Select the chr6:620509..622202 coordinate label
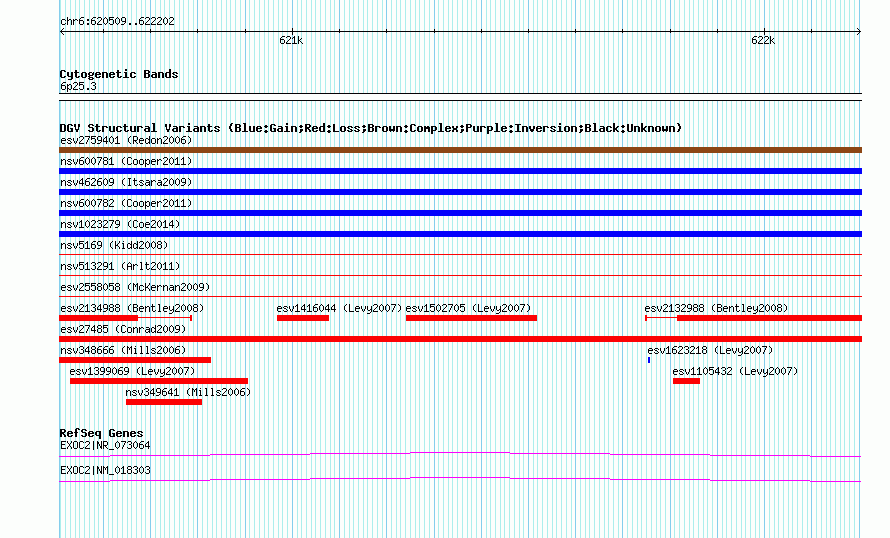The image size is (890, 538). tap(117, 22)
